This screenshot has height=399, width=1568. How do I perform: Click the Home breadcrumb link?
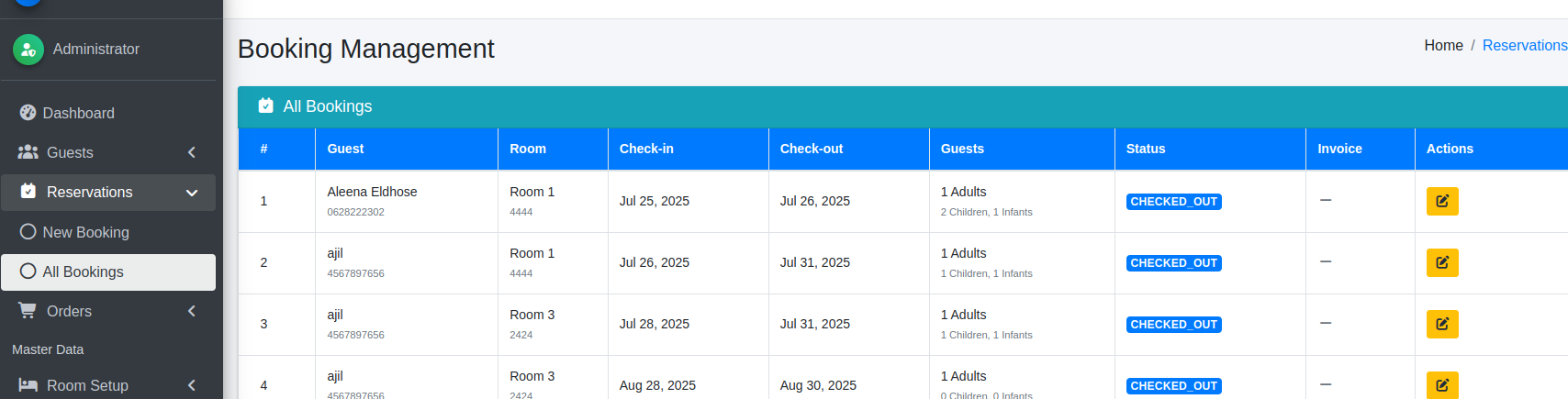coord(1443,45)
